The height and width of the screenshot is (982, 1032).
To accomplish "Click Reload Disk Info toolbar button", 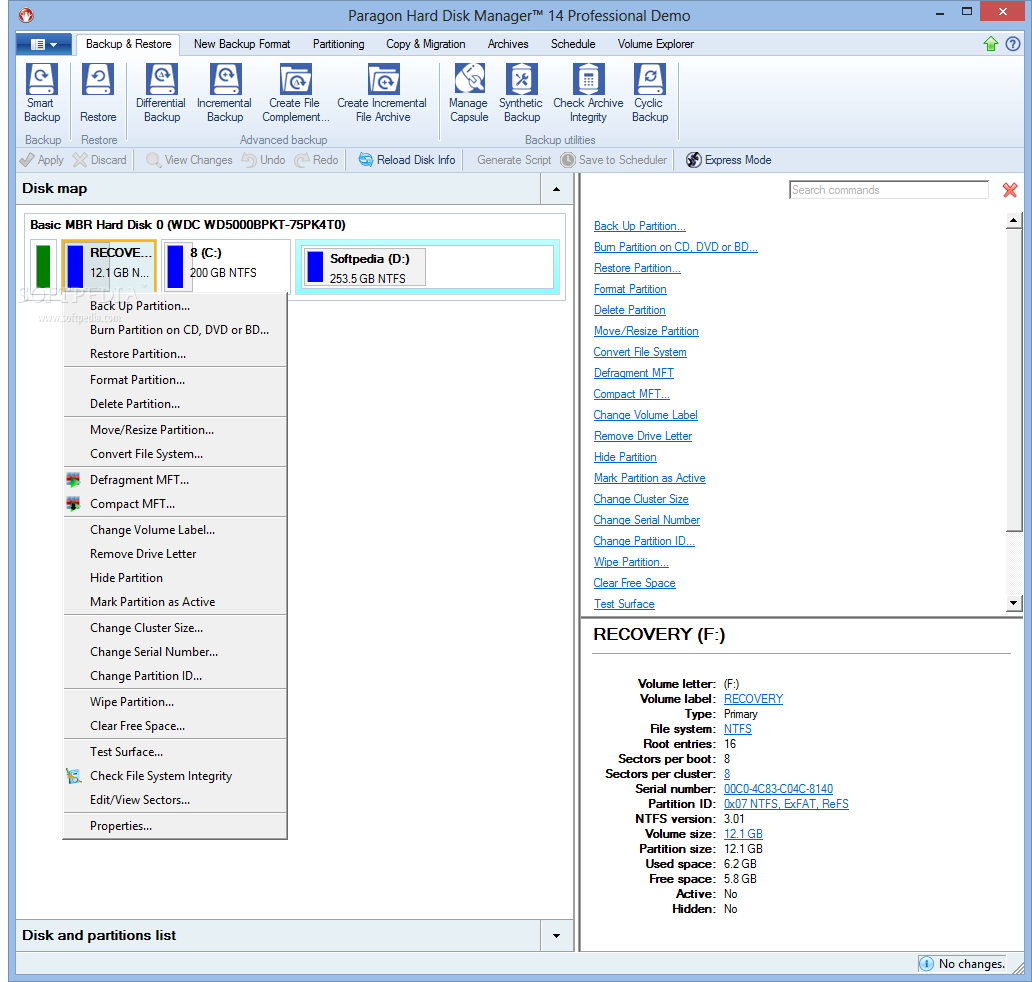I will 407,160.
